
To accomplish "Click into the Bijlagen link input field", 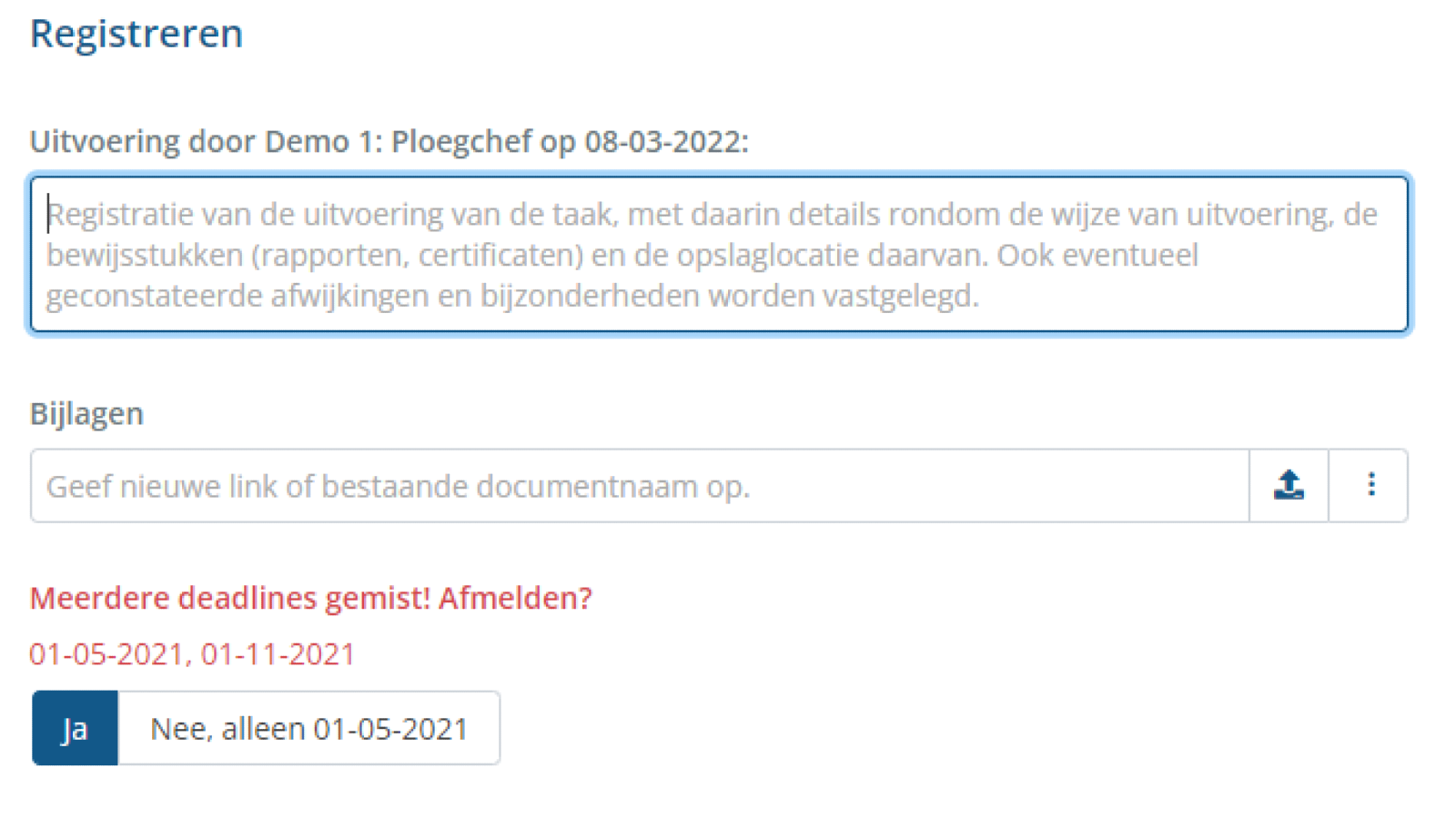I will (637, 486).
